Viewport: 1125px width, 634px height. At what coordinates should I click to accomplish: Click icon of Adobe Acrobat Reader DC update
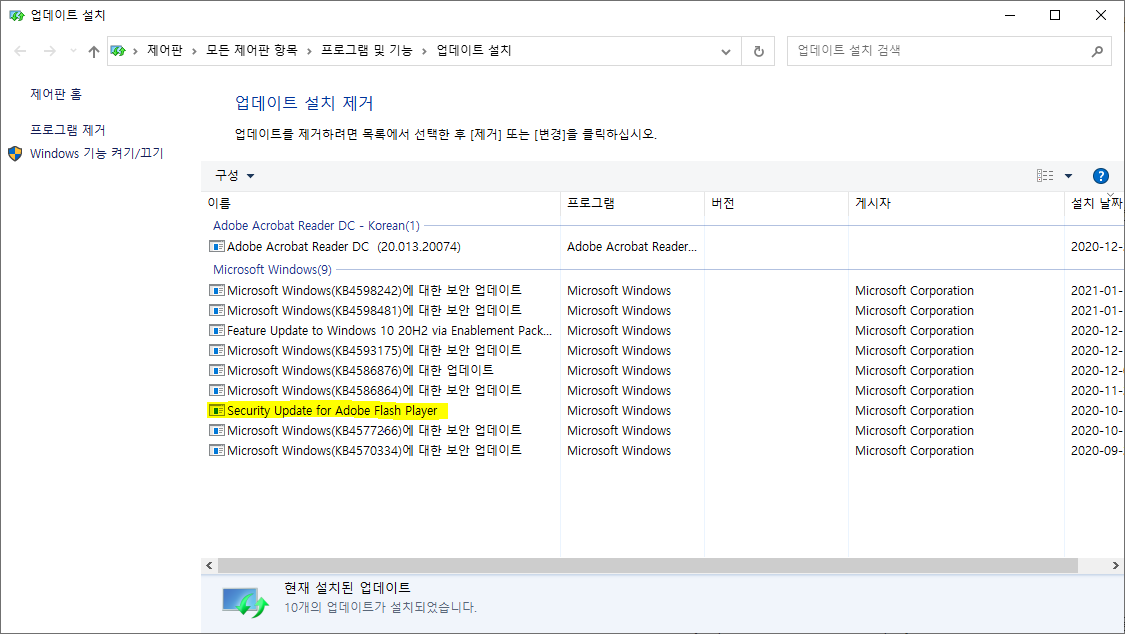pos(216,247)
